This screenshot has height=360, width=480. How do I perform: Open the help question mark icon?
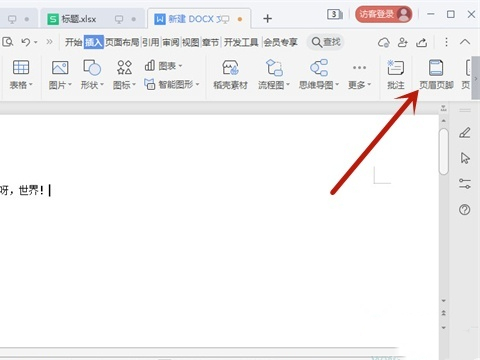point(465,209)
